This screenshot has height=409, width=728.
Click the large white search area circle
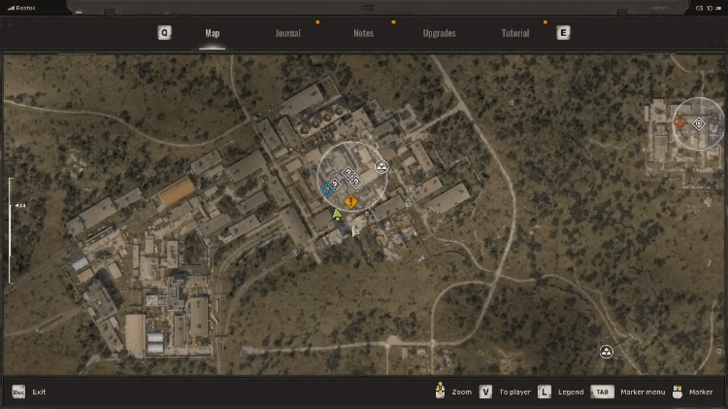pos(352,177)
